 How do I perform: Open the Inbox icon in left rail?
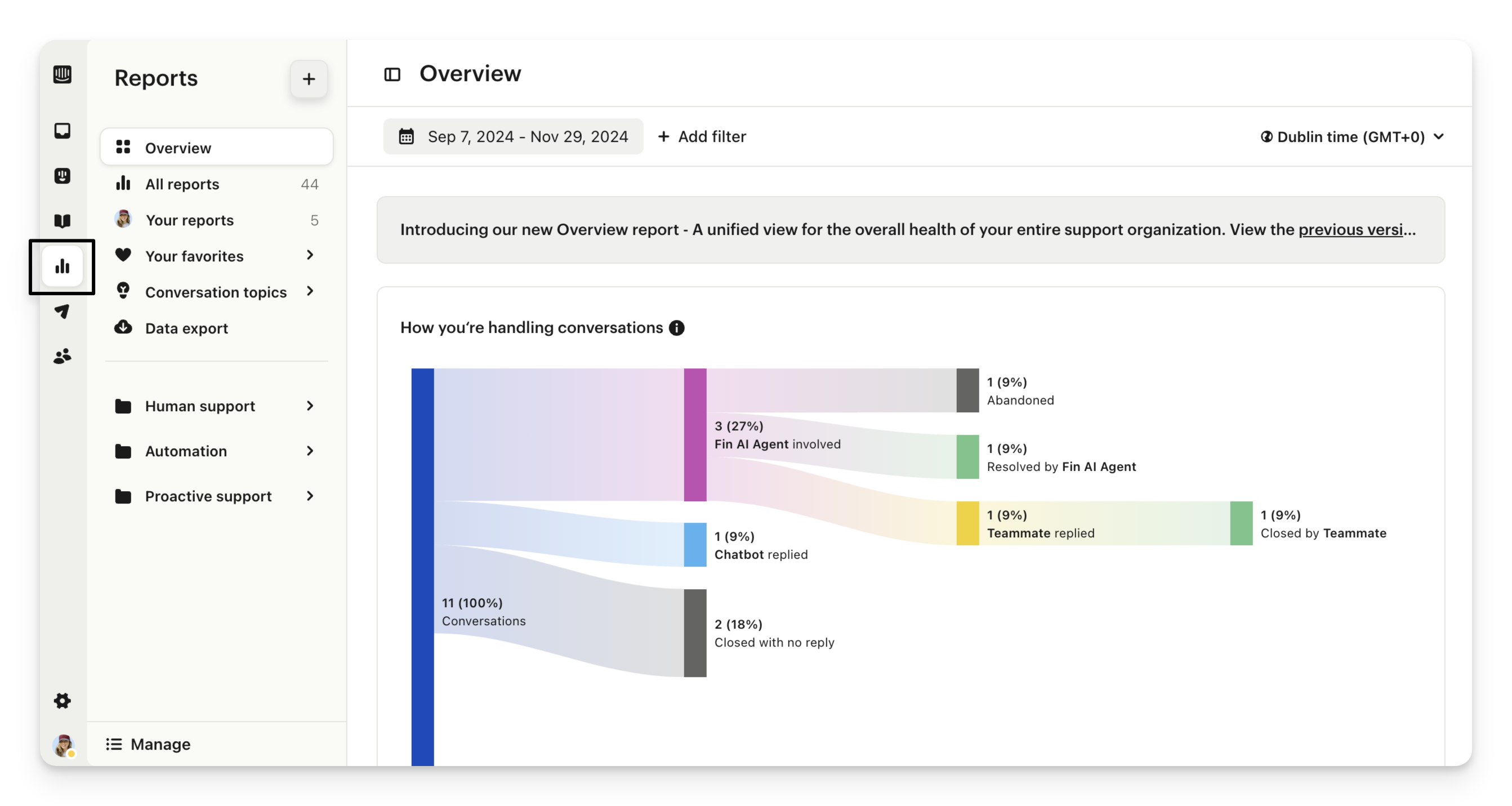(x=62, y=130)
